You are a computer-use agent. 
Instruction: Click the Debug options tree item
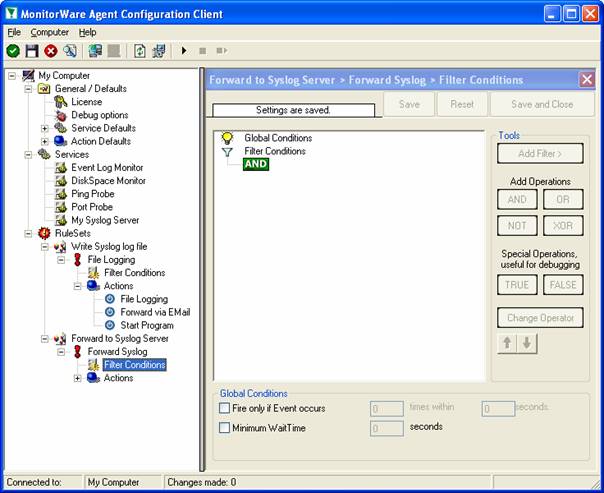[99, 115]
